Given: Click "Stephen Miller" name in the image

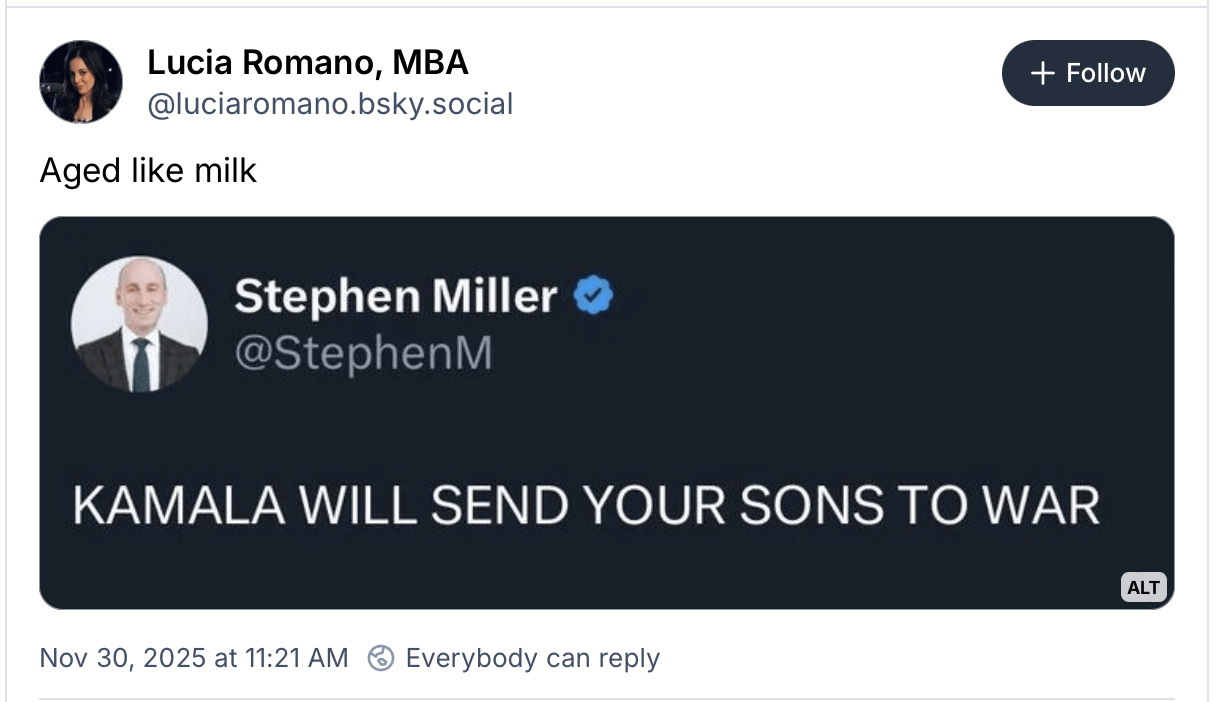Looking at the screenshot, I should click(x=395, y=296).
